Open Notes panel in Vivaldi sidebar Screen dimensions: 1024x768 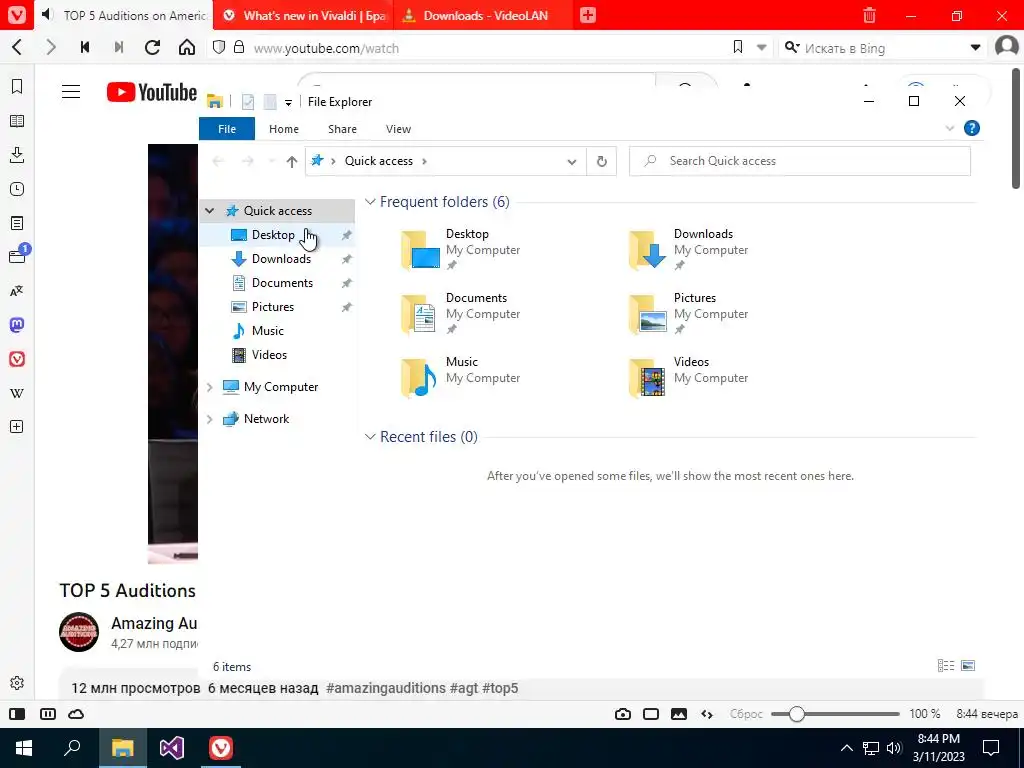(17, 223)
